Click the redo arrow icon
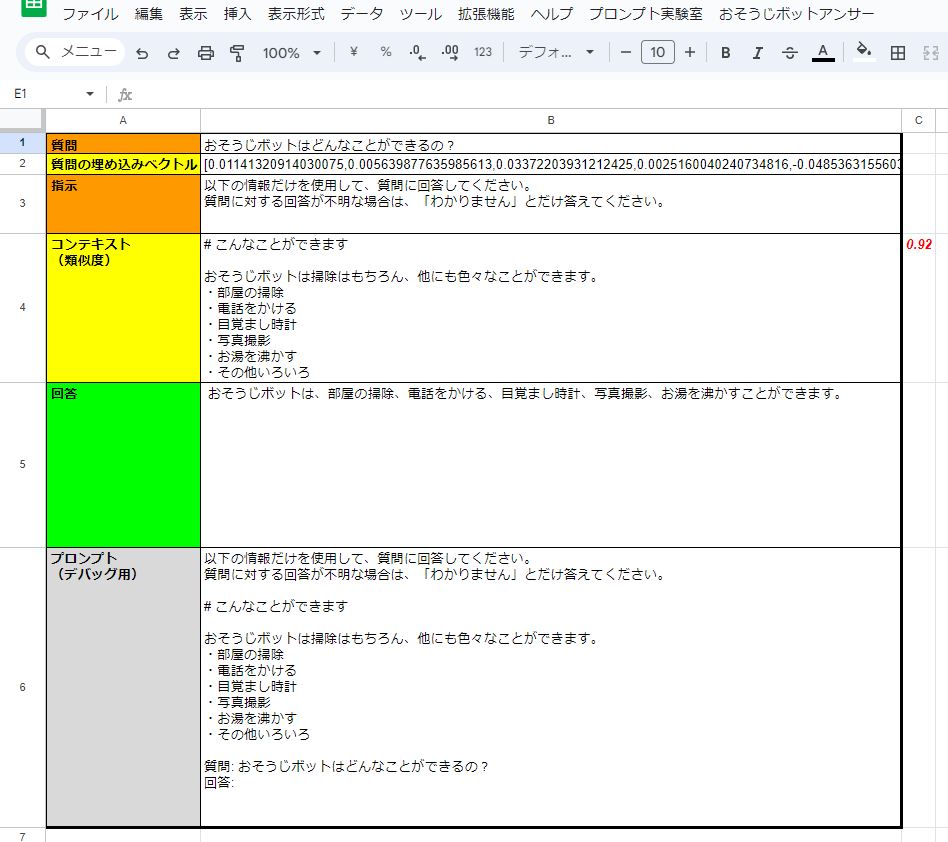Screen dimensions: 948x842 pyautogui.click(x=174, y=53)
